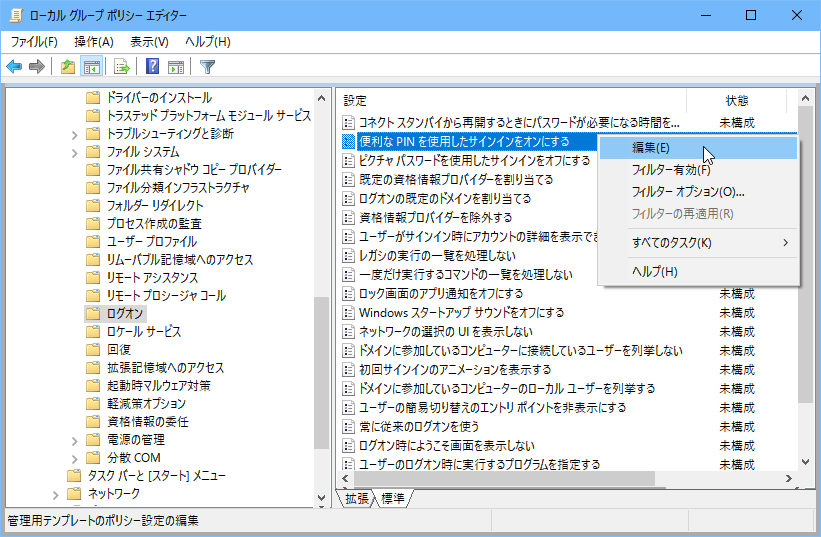The width and height of the screenshot is (821, 537).
Task: Select ドメインに参加しているコンピューターのローカル ユーザーを列挙する setting
Action: (507, 389)
